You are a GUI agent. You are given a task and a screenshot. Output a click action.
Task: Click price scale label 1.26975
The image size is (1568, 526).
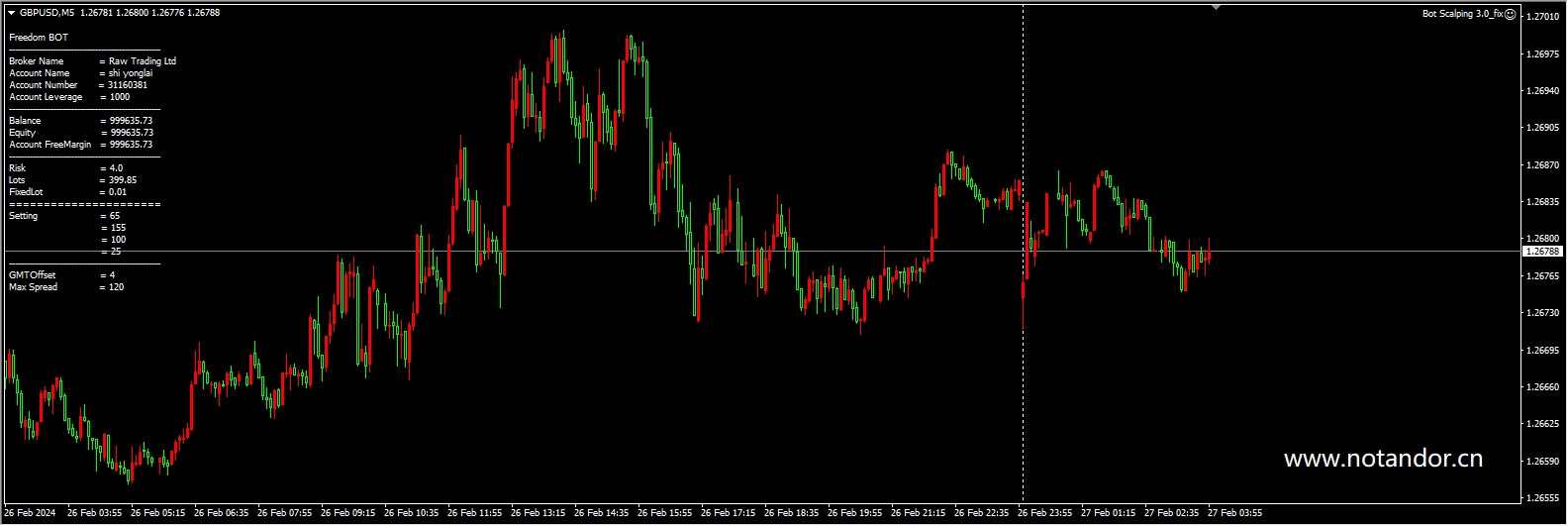click(x=1543, y=53)
